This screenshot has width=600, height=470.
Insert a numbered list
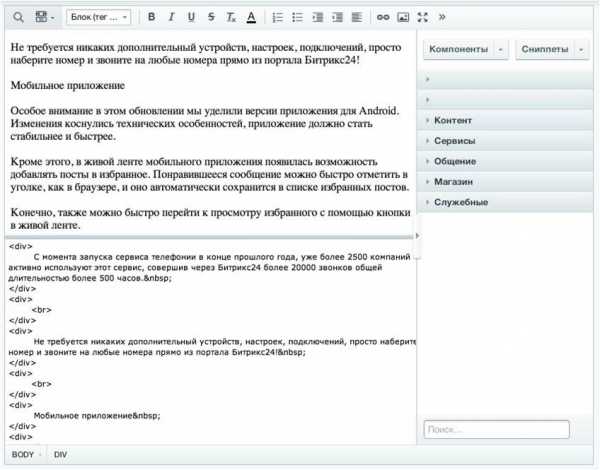click(277, 17)
